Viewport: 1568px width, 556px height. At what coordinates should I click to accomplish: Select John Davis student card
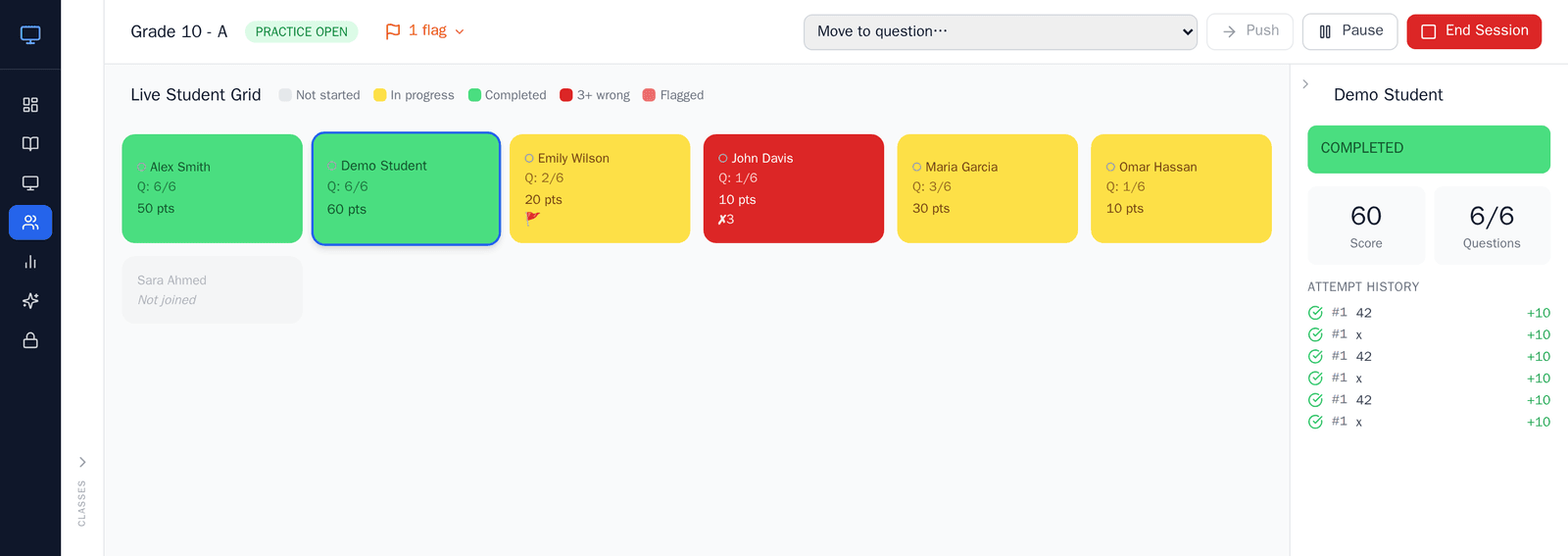(794, 188)
